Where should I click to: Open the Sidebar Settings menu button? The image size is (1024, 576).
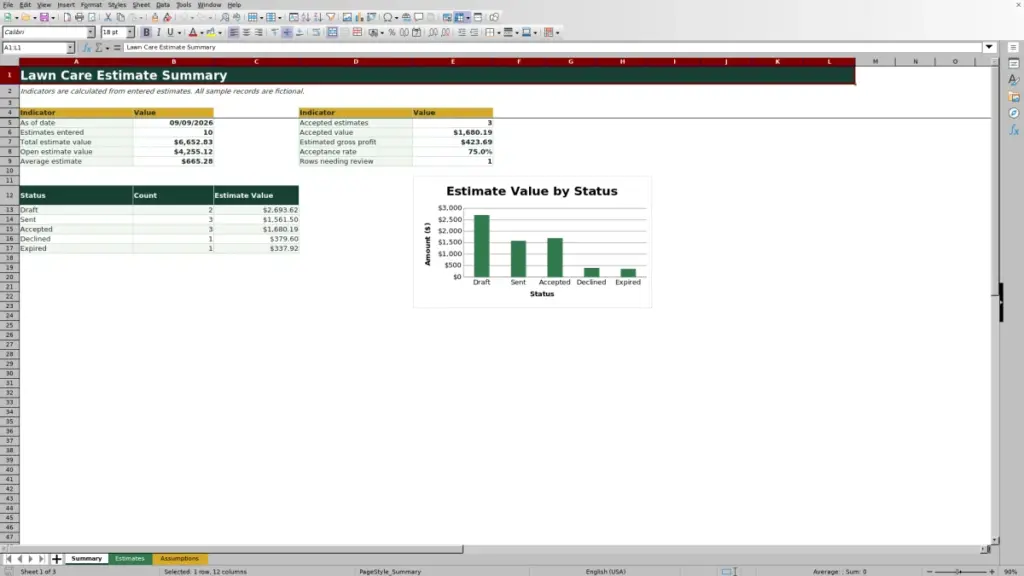[x=1014, y=47]
